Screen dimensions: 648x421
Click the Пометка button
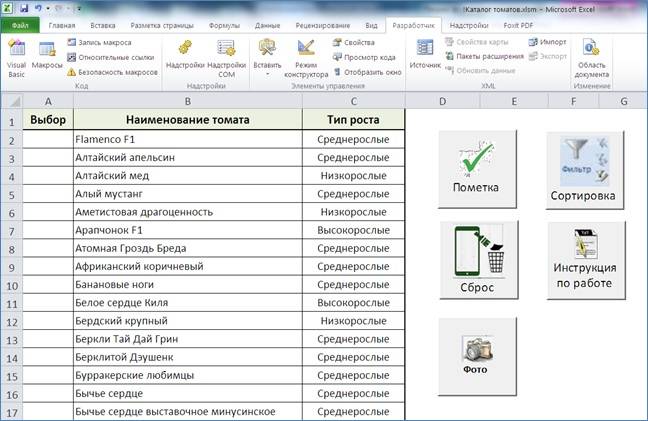(477, 169)
